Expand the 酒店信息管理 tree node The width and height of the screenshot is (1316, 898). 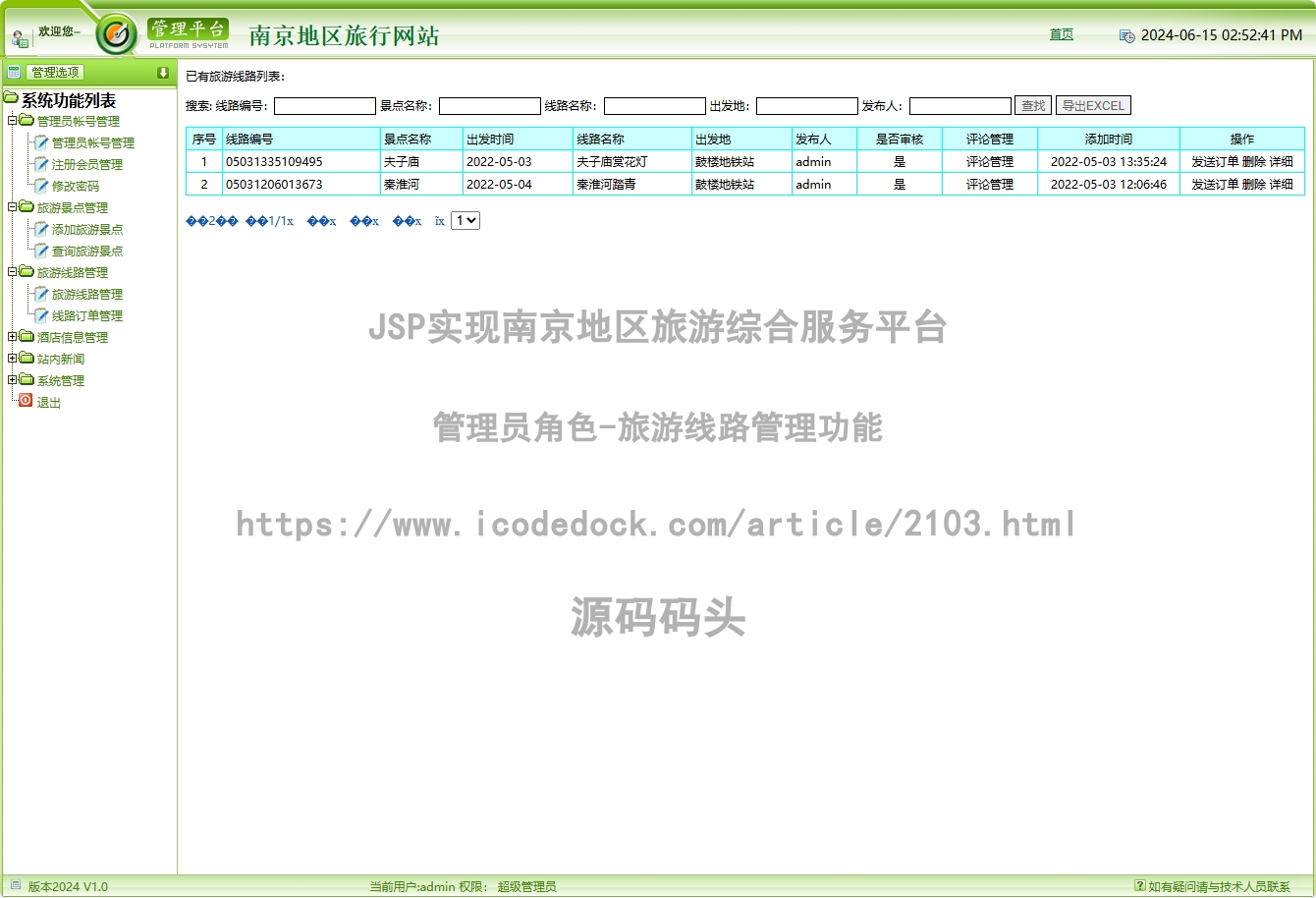[12, 337]
